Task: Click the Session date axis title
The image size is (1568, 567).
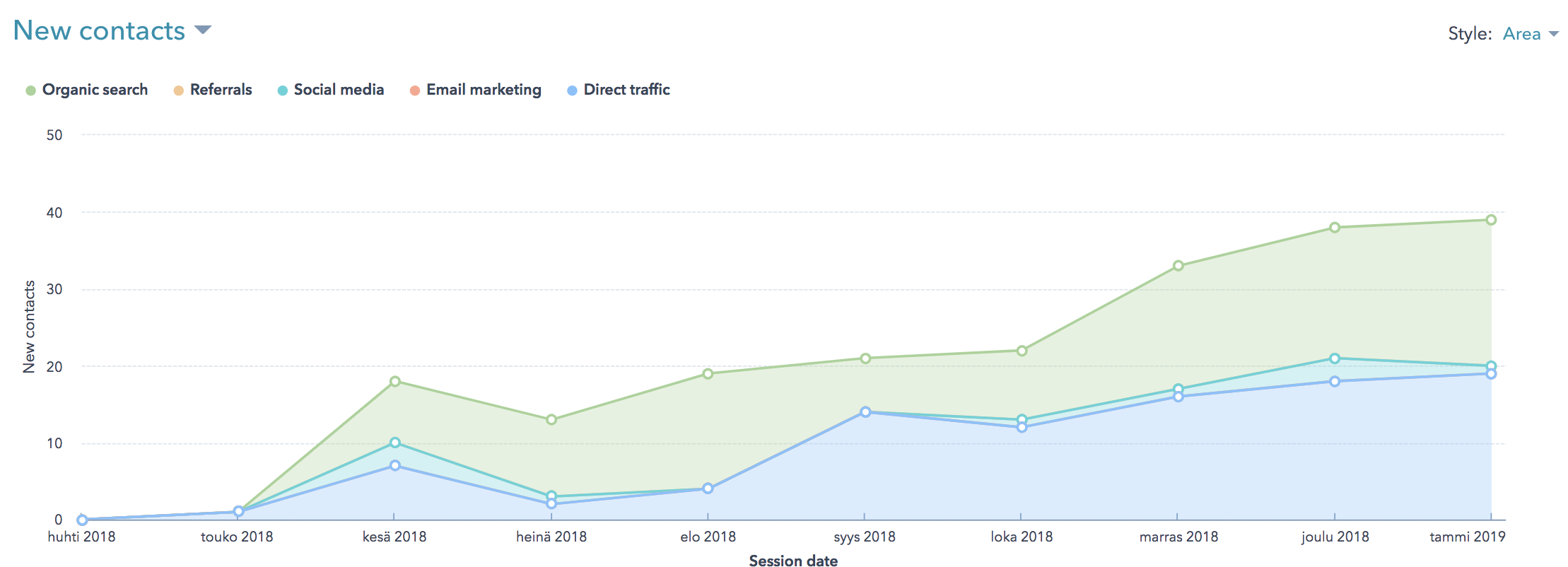Action: click(x=793, y=561)
